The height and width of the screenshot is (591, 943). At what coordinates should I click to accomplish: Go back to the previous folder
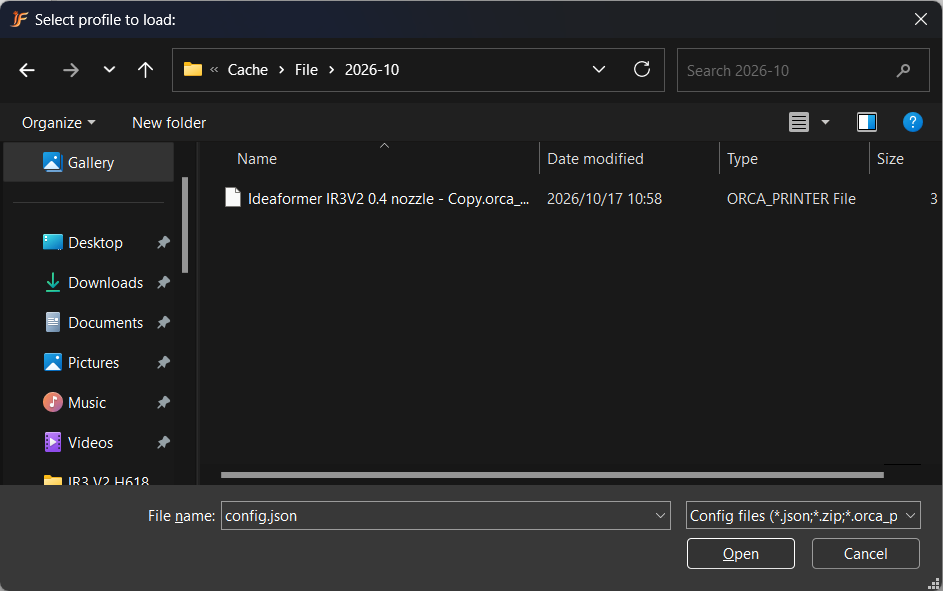pyautogui.click(x=27, y=70)
